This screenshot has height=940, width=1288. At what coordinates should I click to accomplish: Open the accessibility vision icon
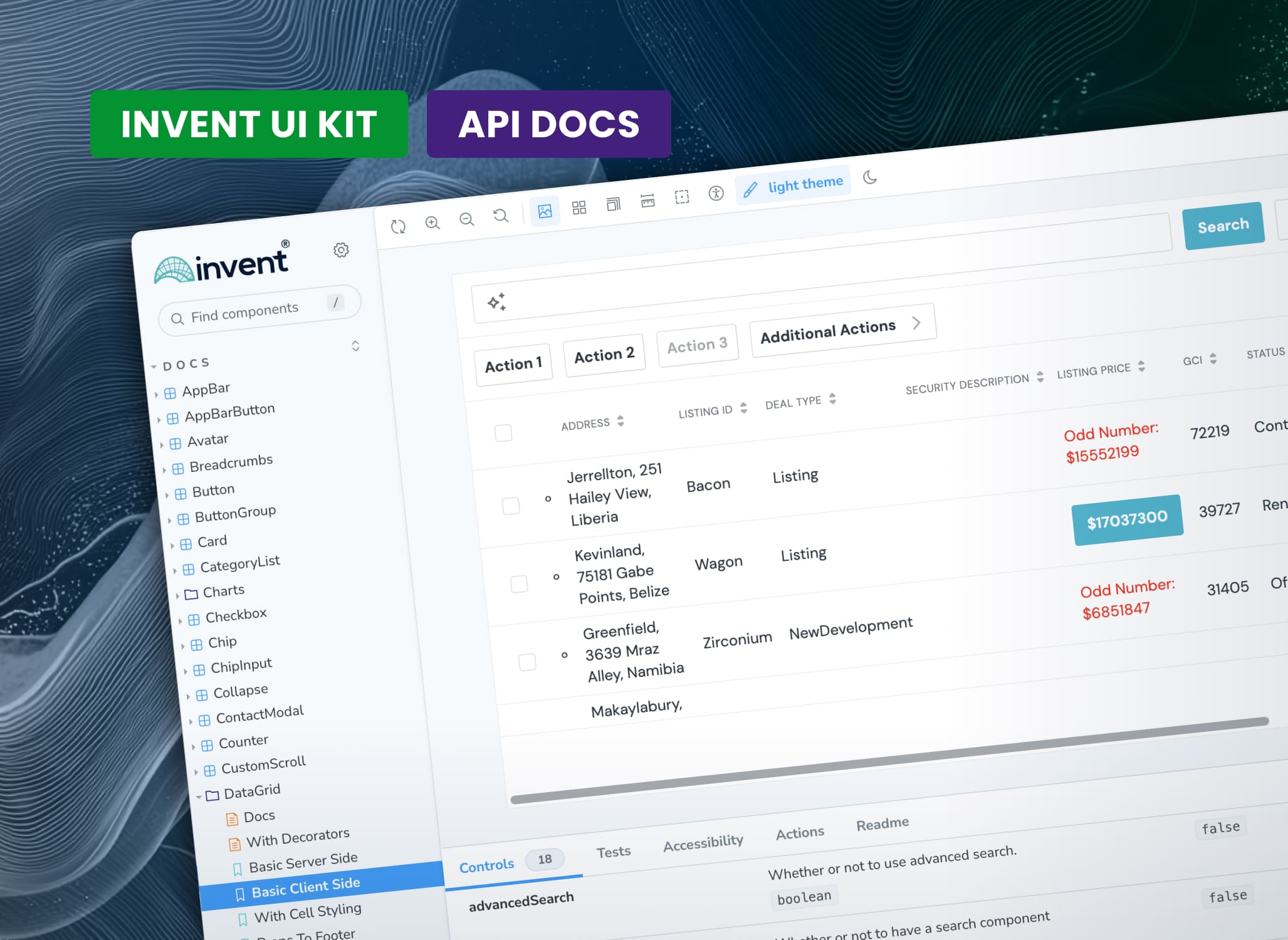point(716,193)
